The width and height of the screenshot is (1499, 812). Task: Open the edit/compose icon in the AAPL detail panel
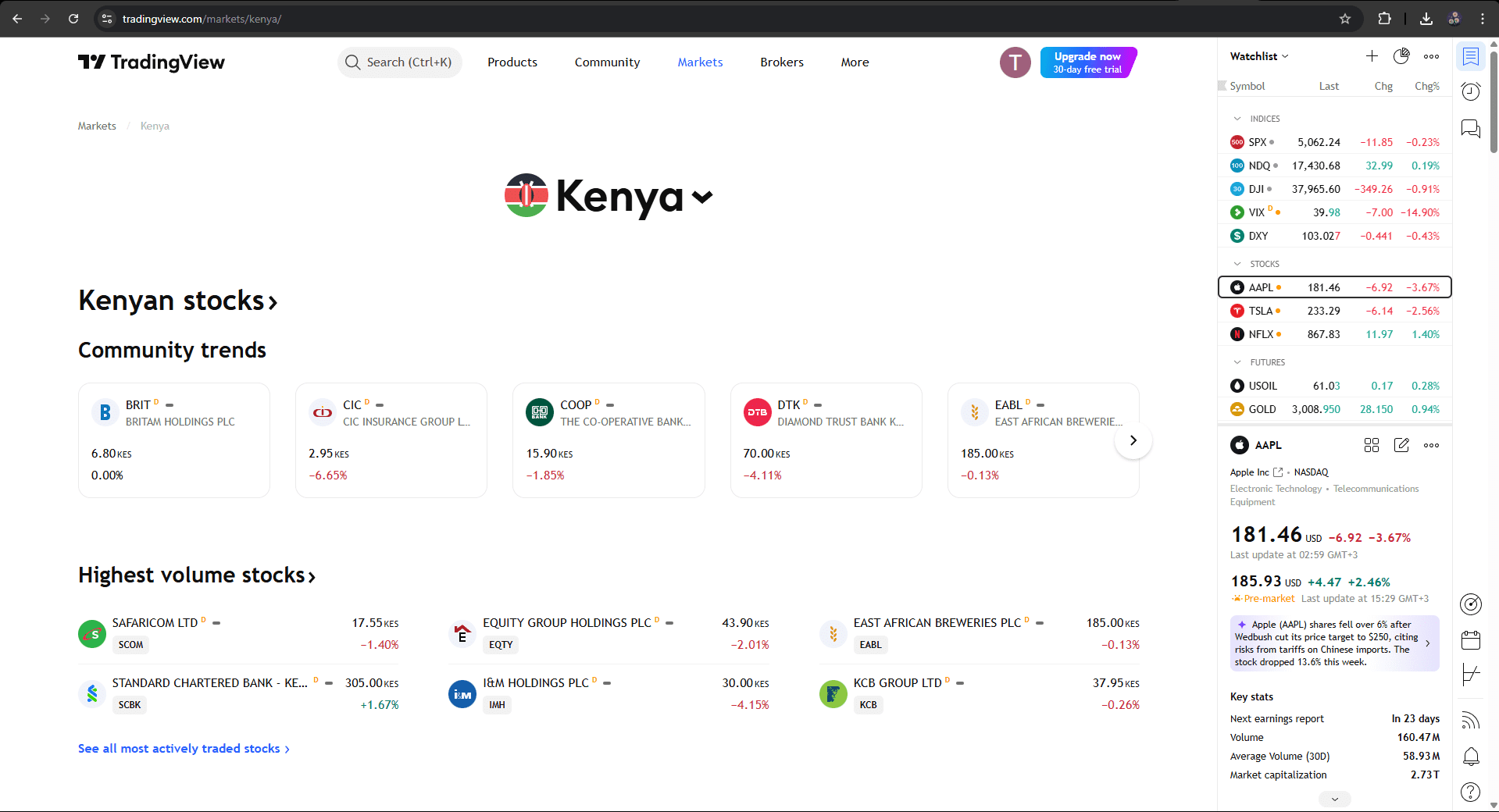coord(1401,445)
